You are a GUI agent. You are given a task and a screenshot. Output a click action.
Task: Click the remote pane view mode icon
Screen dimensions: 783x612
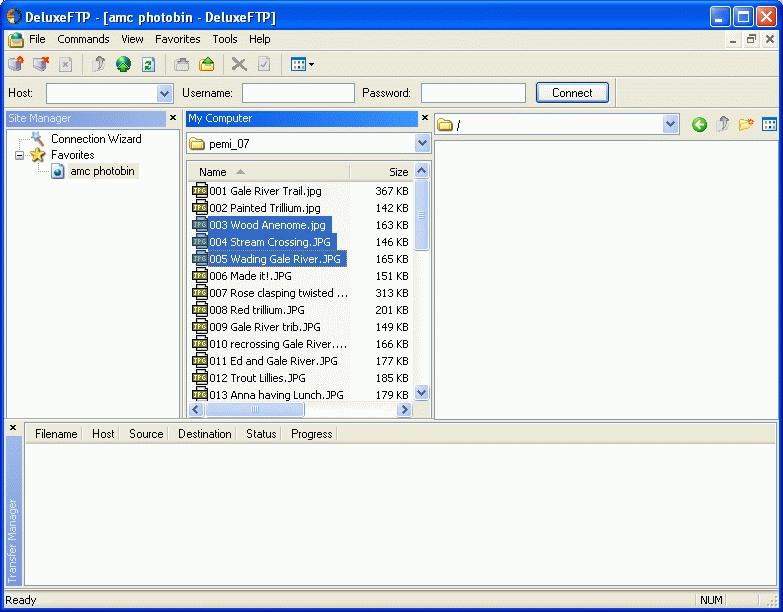[x=769, y=125]
